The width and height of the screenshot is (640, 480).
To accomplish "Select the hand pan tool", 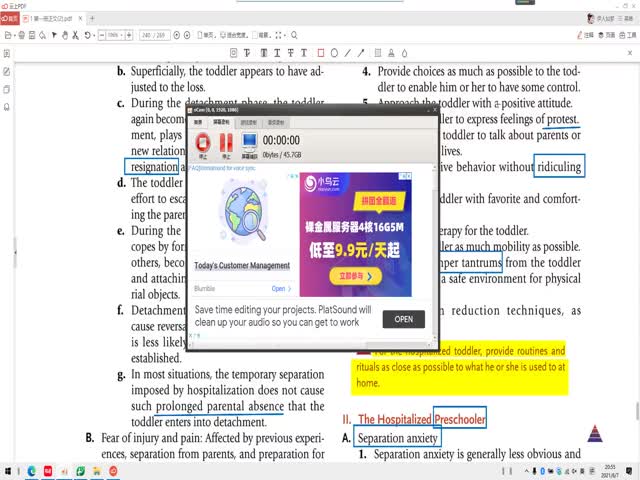I will tap(64, 35).
